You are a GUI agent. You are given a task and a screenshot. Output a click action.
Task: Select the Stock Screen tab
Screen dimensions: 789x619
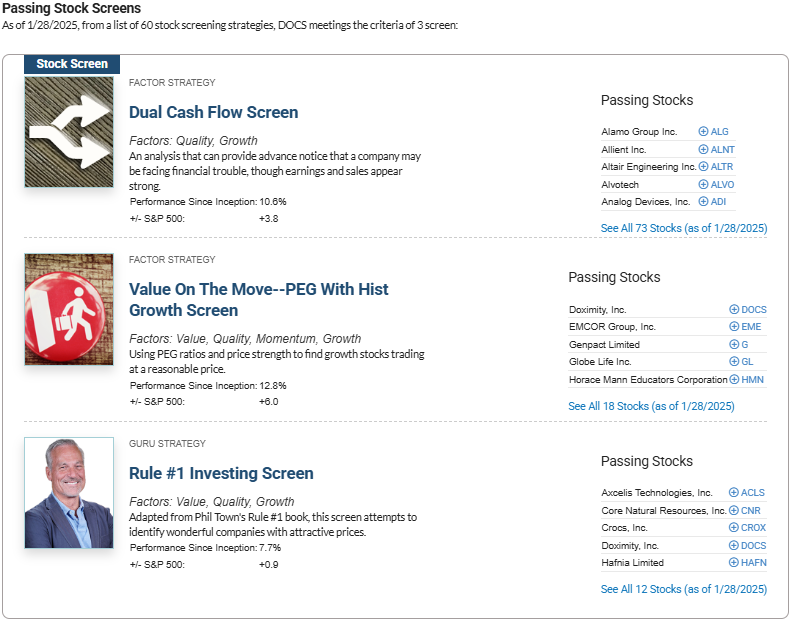[x=72, y=64]
